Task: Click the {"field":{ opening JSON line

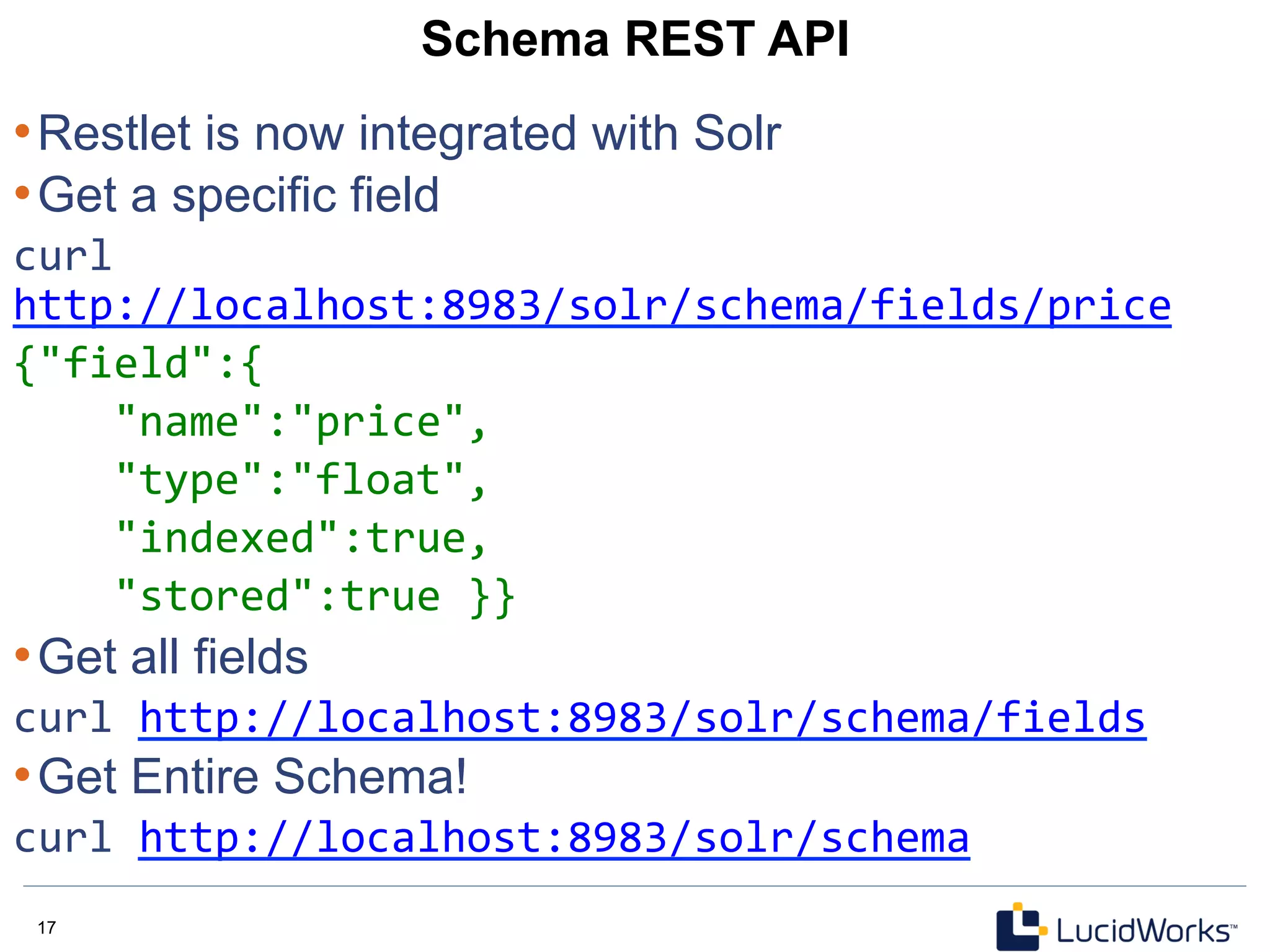Action: click(x=138, y=364)
